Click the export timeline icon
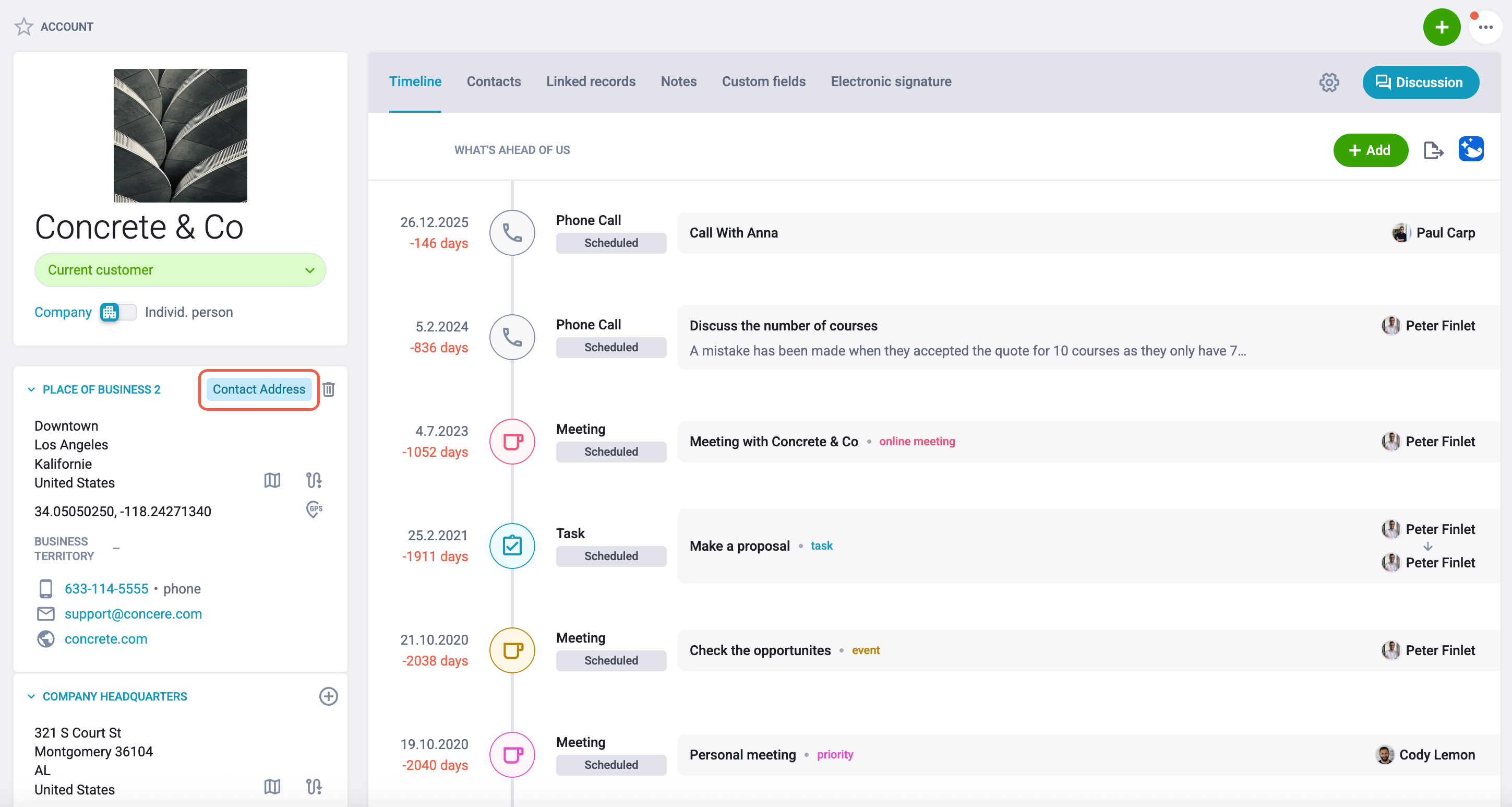Viewport: 1512px width, 807px height. coord(1433,150)
